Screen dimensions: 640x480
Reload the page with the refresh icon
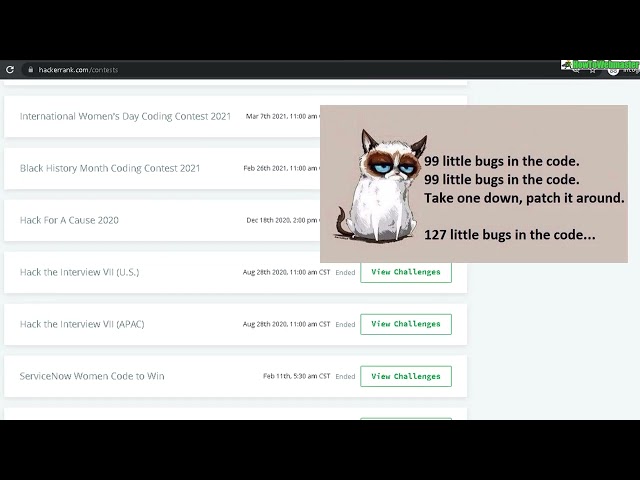(10, 70)
